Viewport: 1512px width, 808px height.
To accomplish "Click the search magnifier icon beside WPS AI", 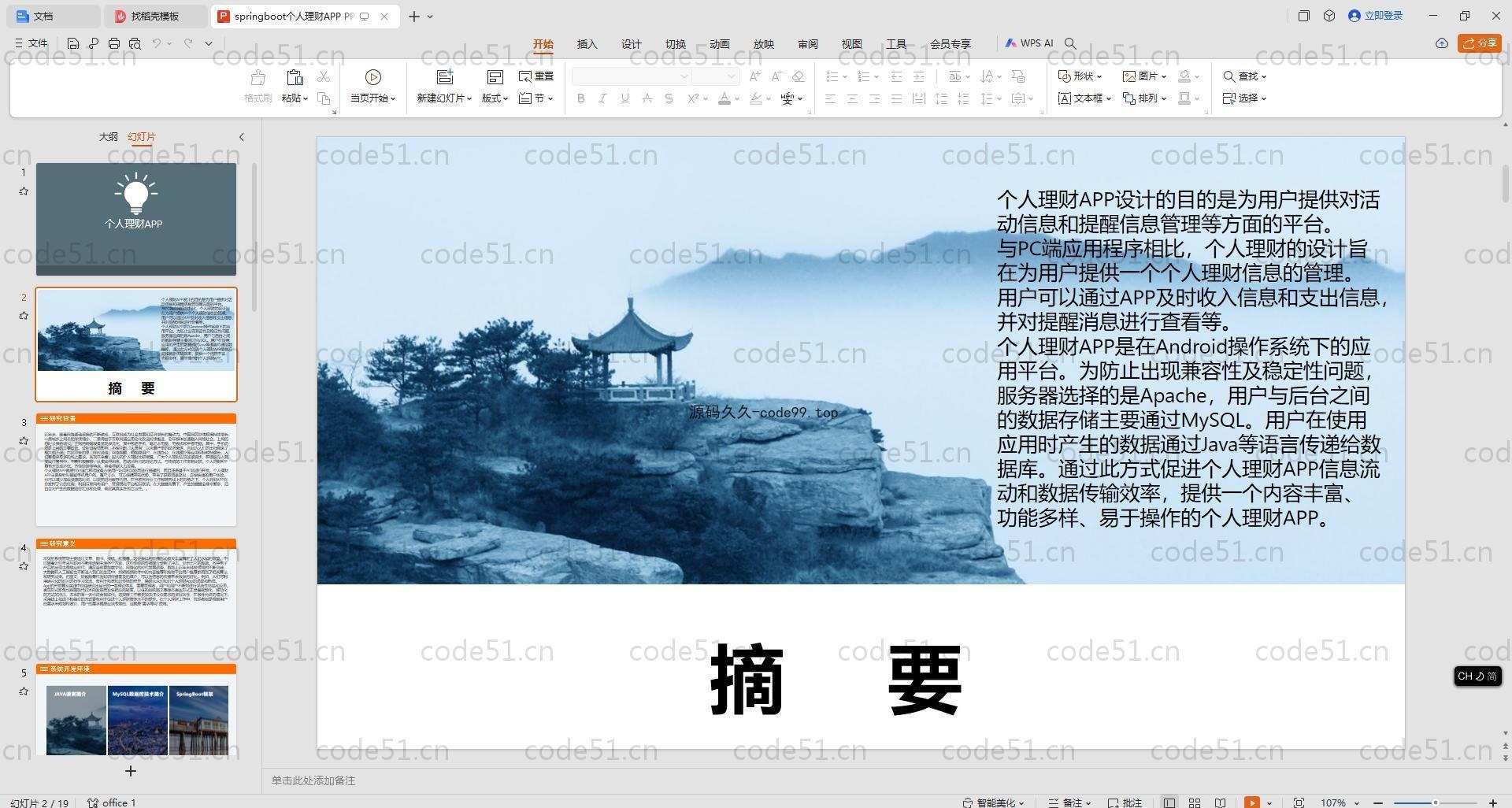I will click(x=1070, y=43).
